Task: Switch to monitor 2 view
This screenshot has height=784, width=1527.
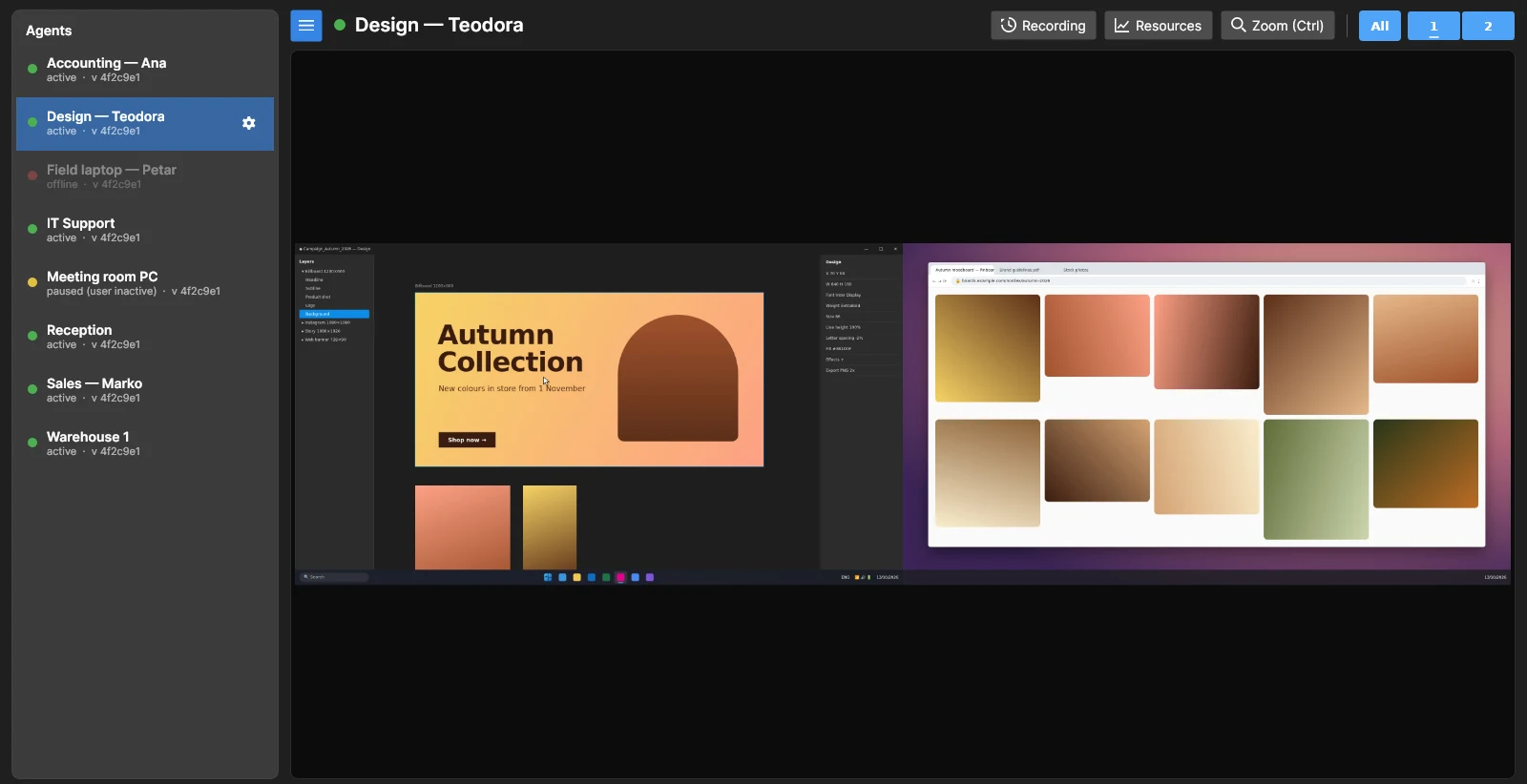Action: tap(1488, 26)
